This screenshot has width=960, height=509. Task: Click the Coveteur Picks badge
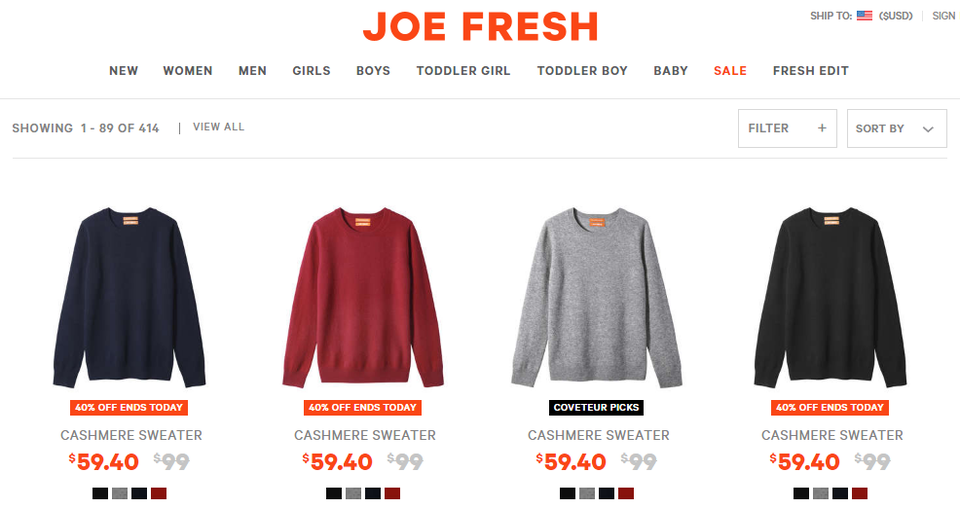596,407
